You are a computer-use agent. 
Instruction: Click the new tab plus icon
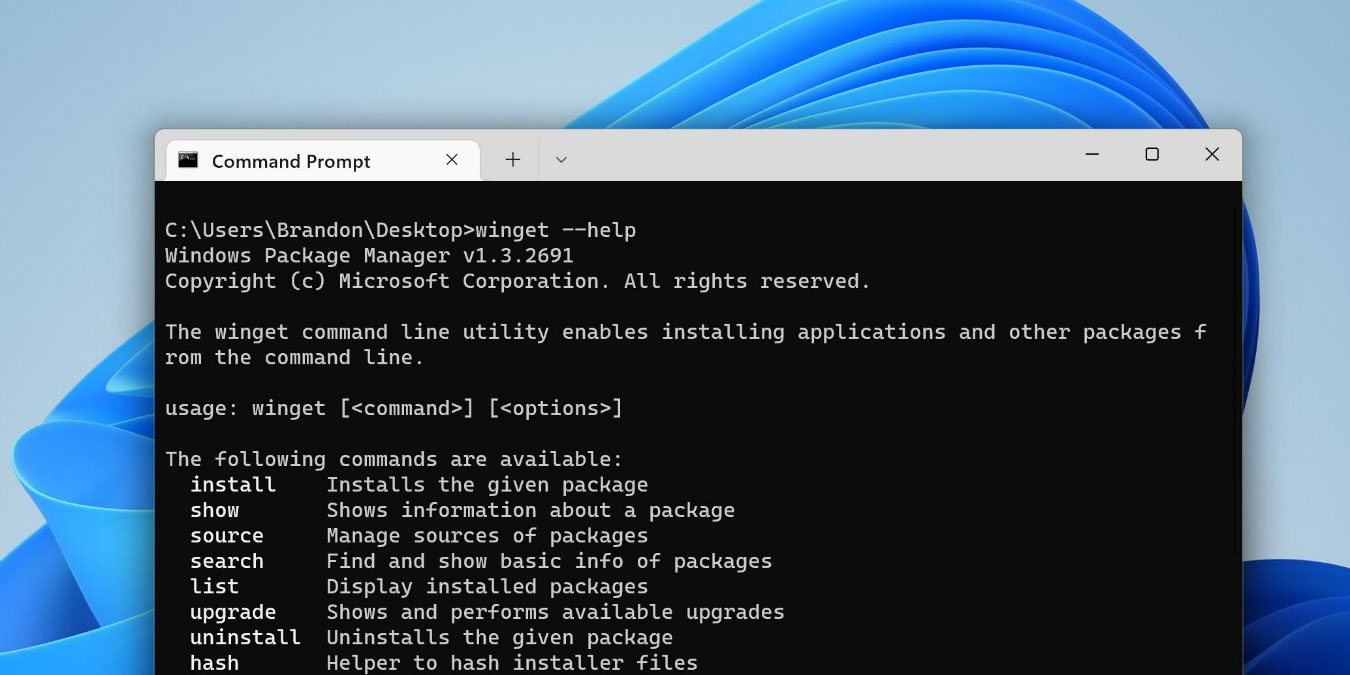[512, 159]
